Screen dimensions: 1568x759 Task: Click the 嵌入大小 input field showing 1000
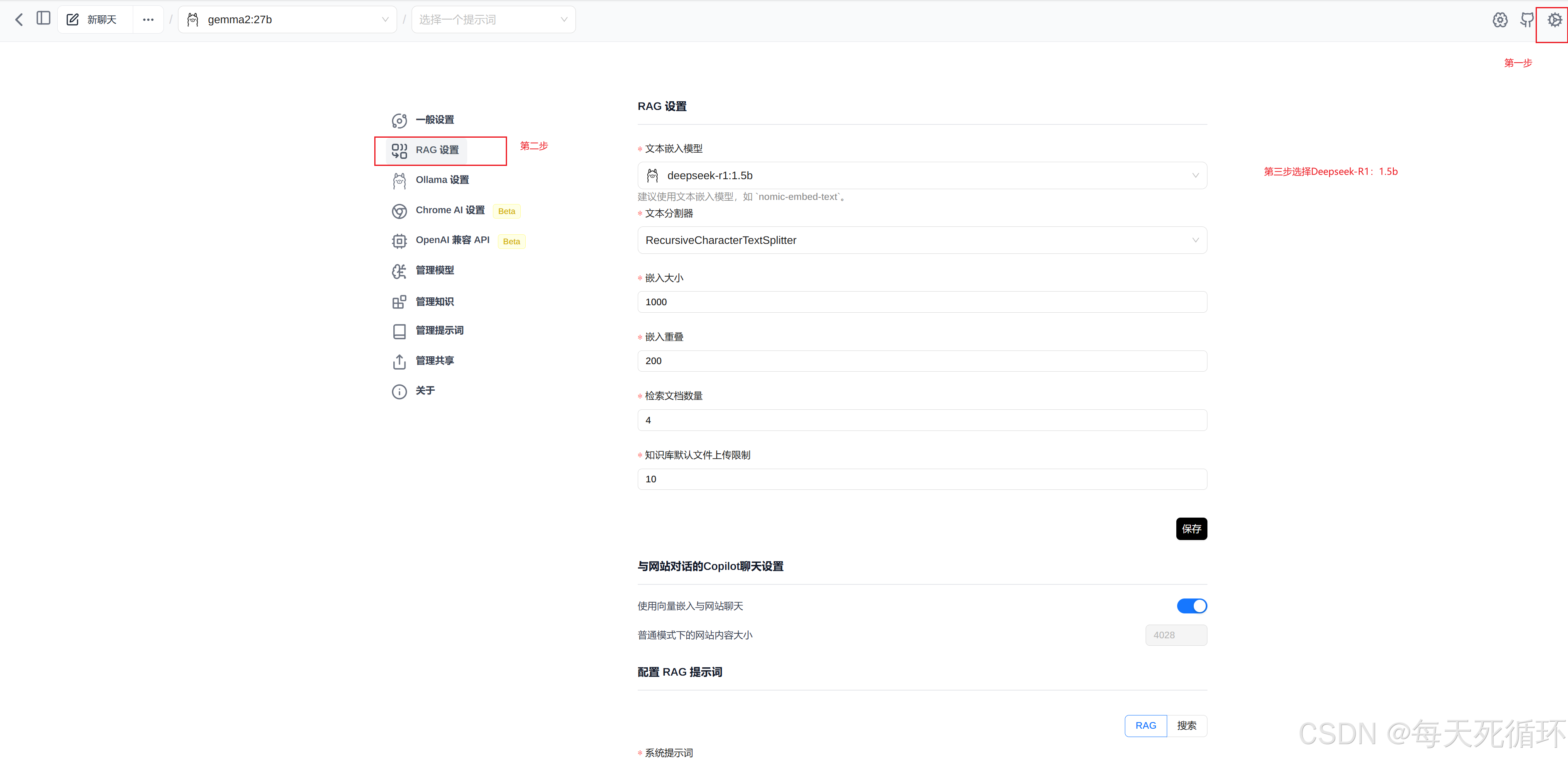tap(922, 302)
